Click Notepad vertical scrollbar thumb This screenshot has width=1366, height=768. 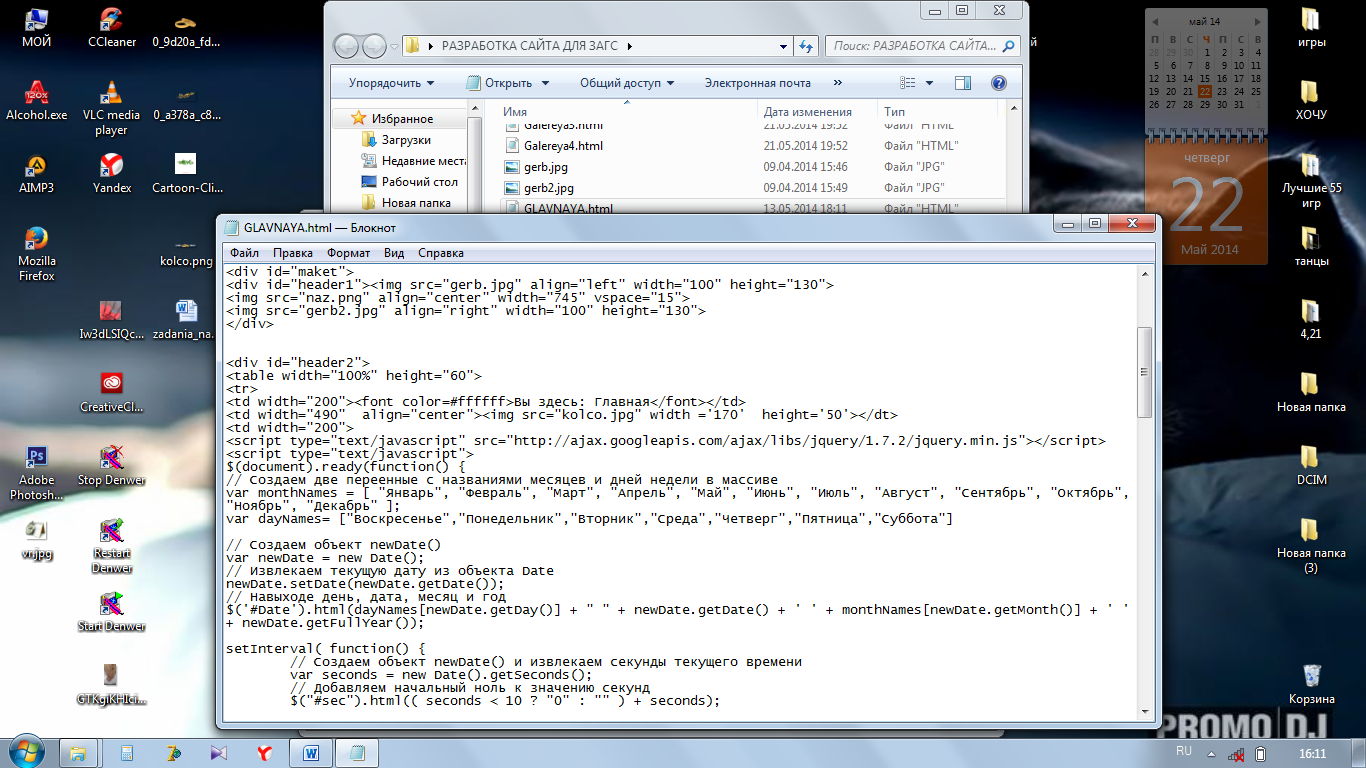click(1146, 372)
